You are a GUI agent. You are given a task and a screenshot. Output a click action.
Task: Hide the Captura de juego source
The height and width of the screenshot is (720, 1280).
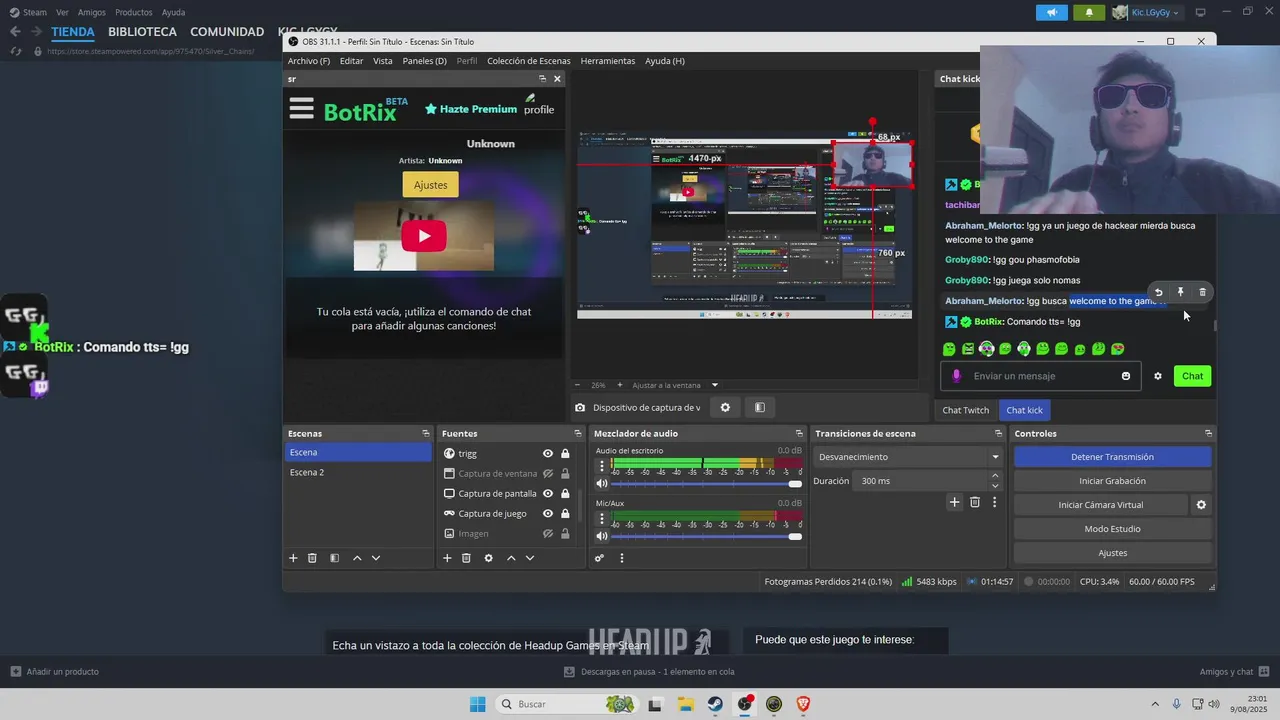coord(548,514)
